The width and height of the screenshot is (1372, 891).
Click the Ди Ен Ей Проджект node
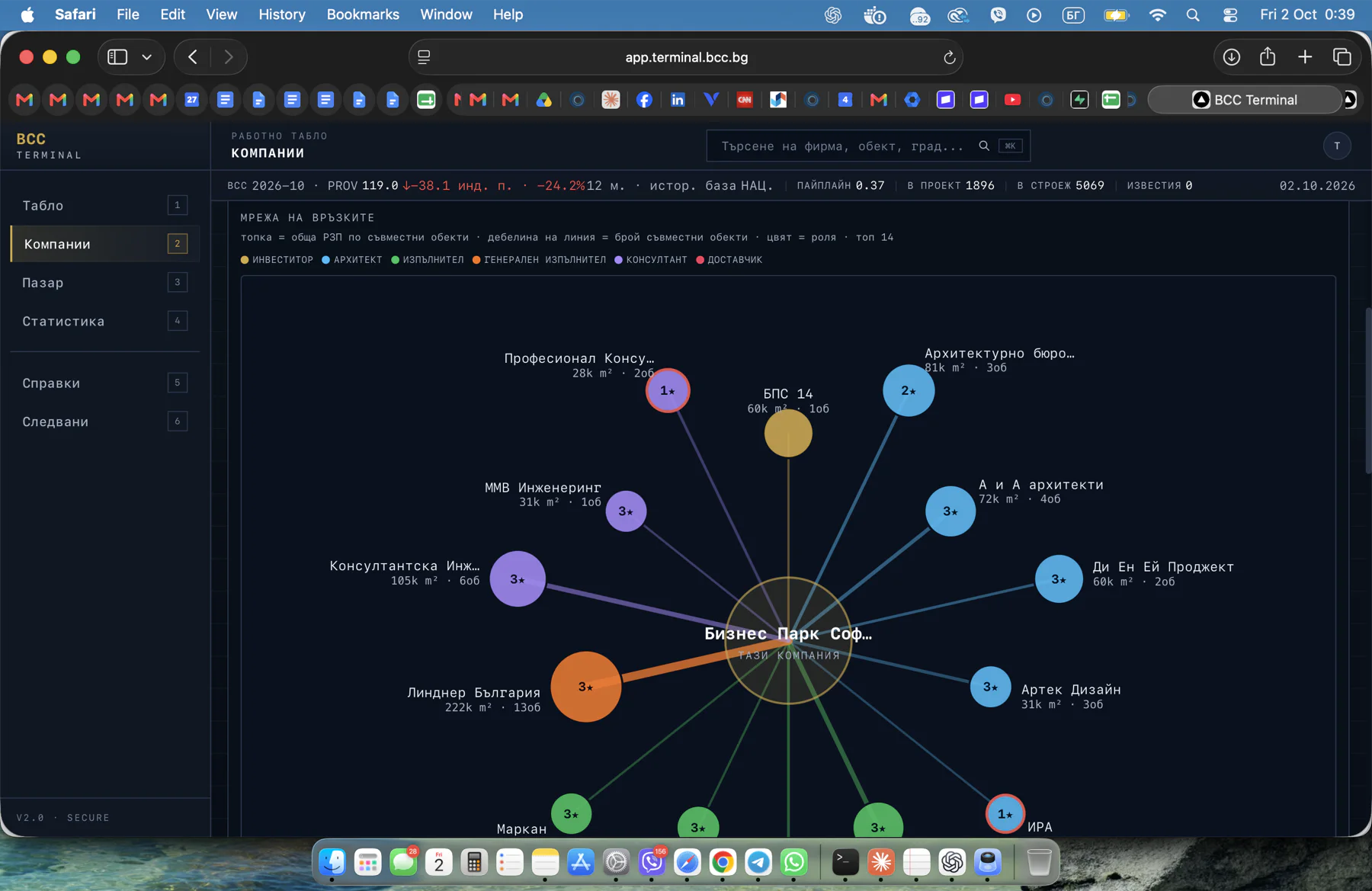click(1059, 579)
